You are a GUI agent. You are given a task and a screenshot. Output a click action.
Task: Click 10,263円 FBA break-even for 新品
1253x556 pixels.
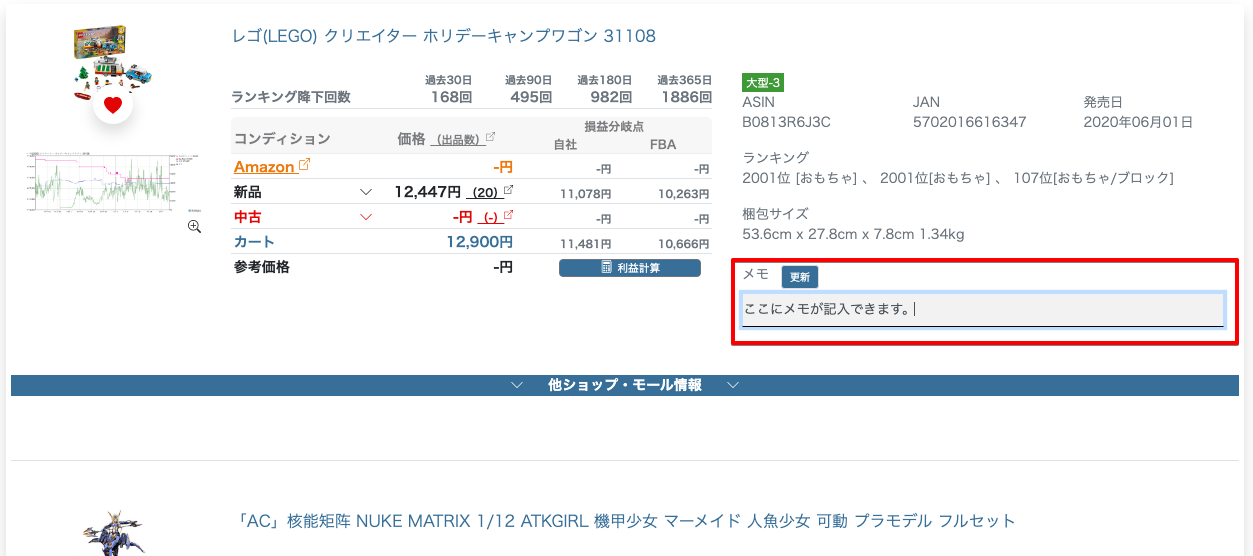pyautogui.click(x=683, y=193)
